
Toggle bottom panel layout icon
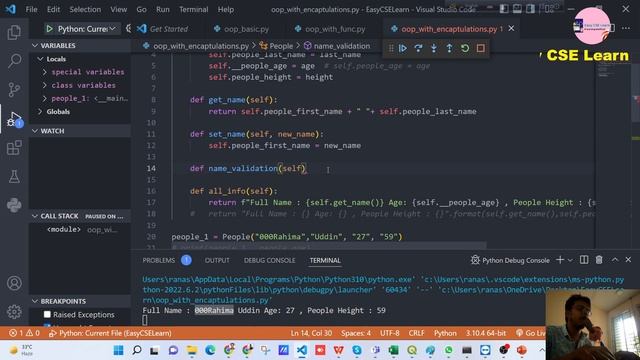click(x=517, y=9)
